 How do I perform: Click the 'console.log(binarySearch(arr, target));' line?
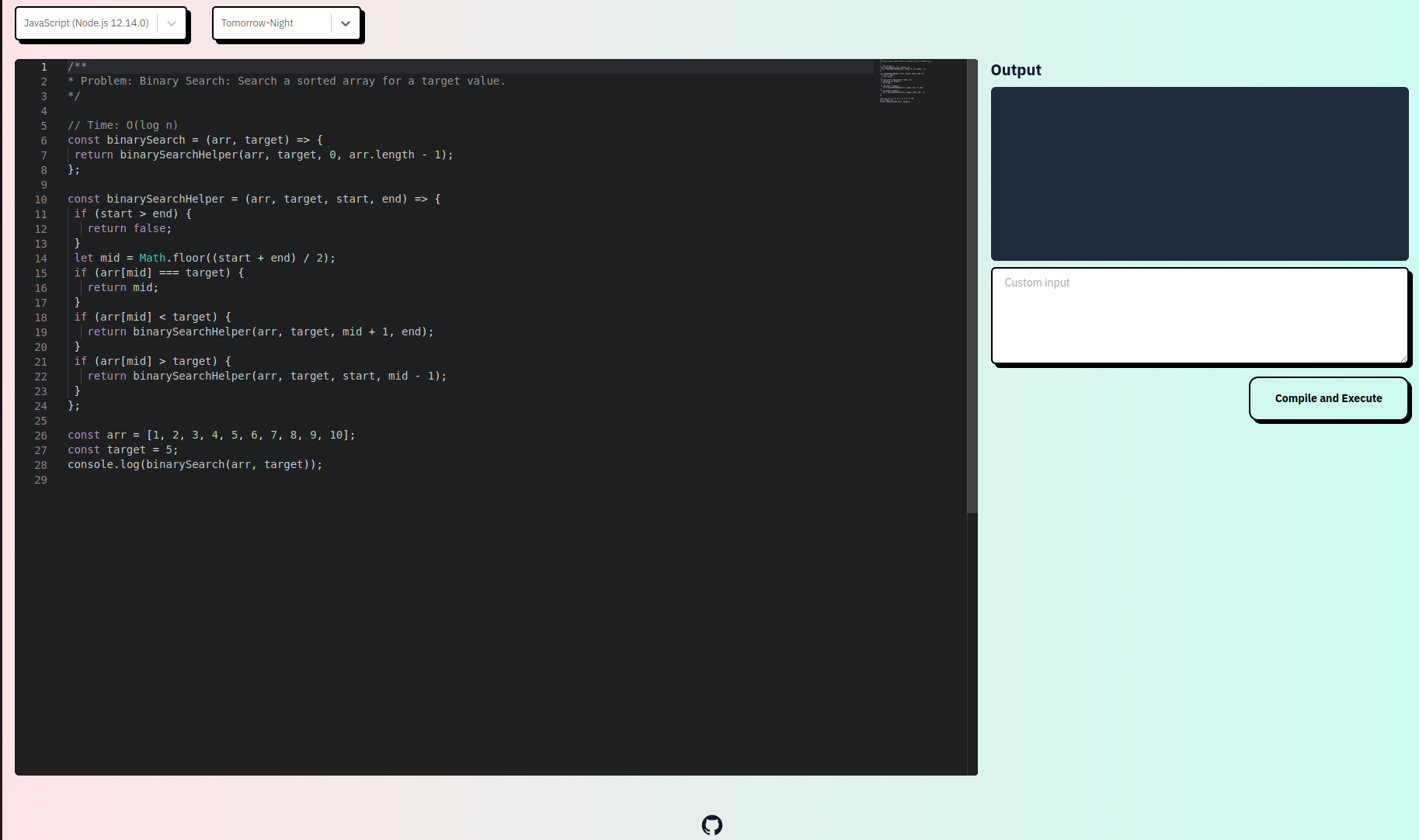click(195, 464)
